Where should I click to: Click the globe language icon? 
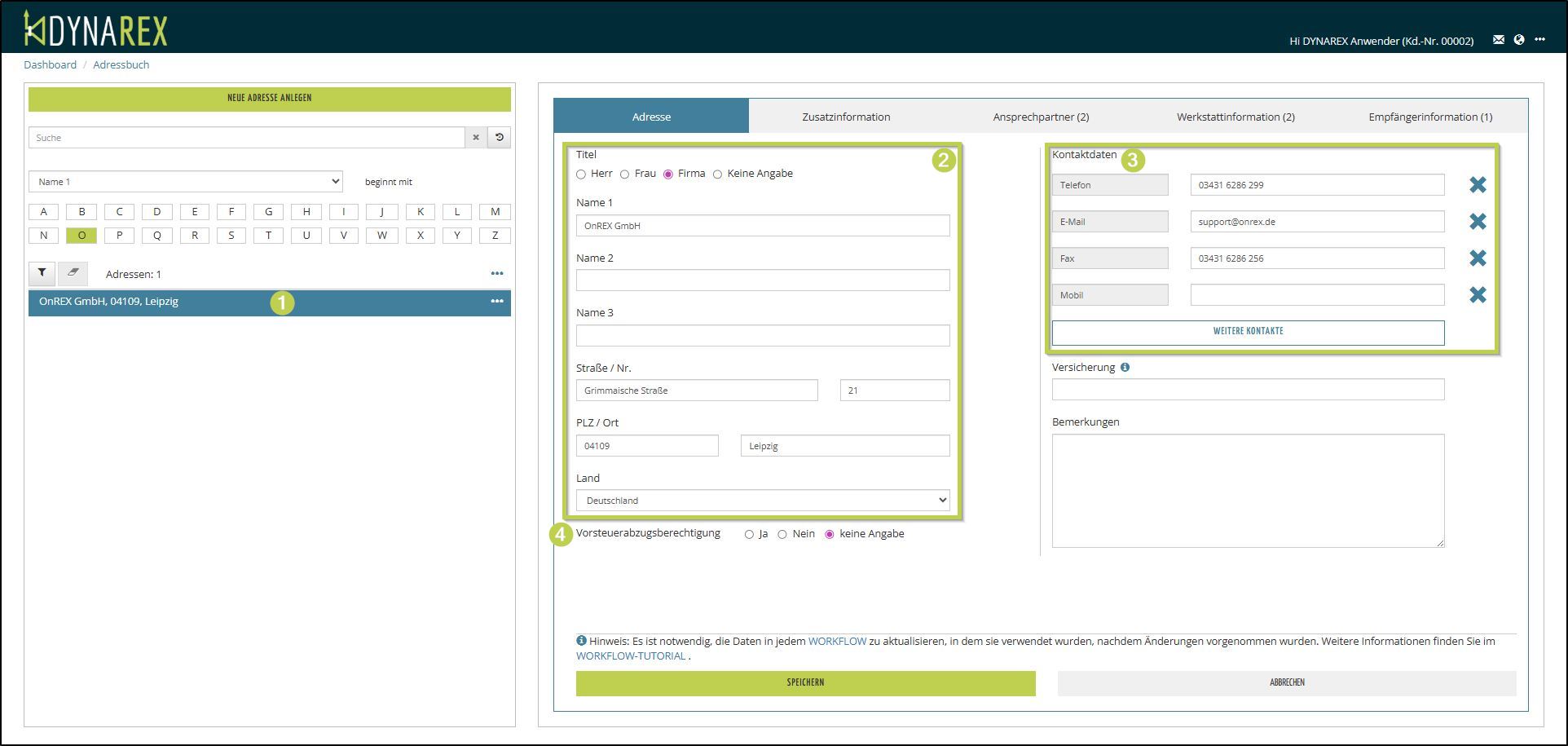[1519, 40]
